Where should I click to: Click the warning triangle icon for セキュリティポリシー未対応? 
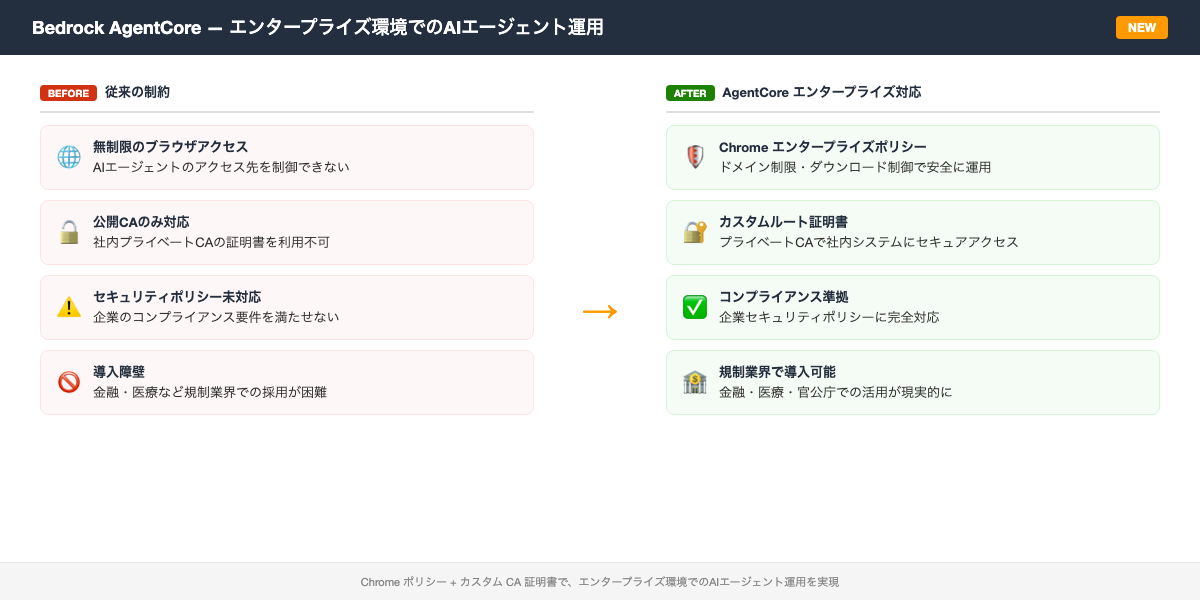pyautogui.click(x=67, y=306)
